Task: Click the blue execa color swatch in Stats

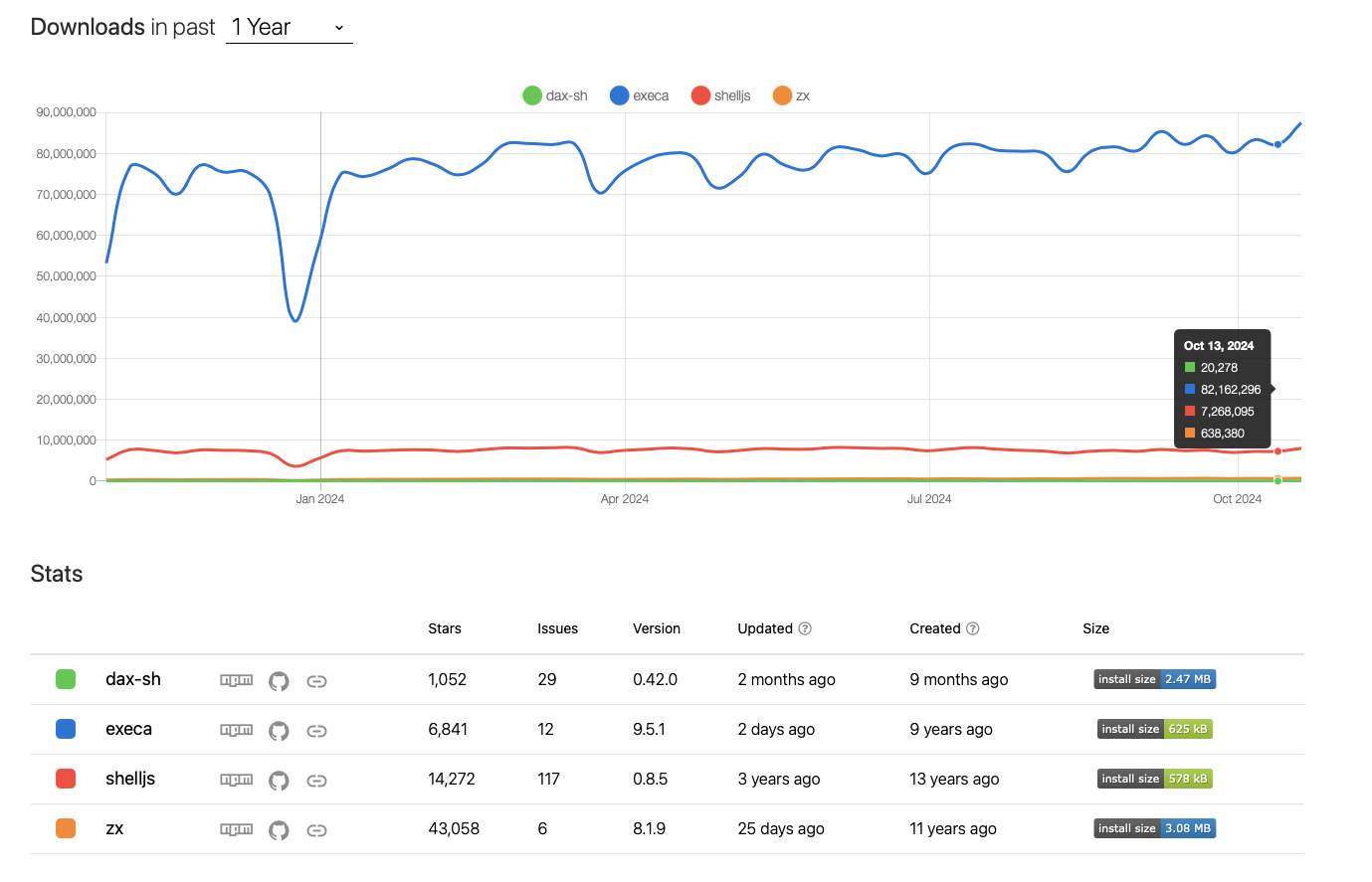Action: (x=66, y=729)
